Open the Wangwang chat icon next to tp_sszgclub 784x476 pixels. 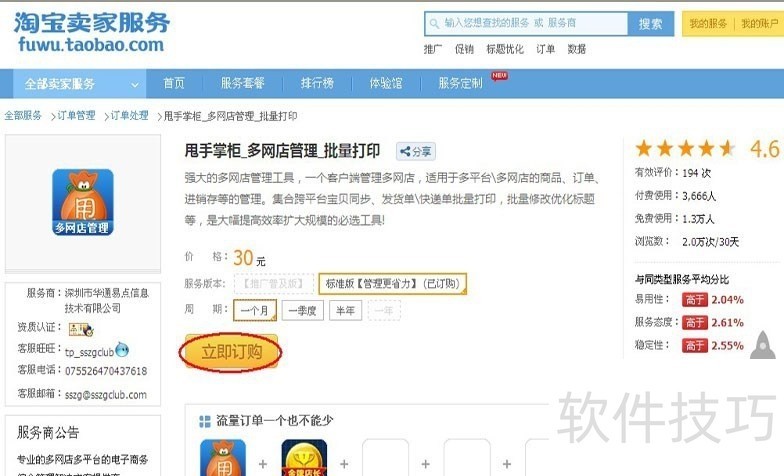(x=122, y=350)
